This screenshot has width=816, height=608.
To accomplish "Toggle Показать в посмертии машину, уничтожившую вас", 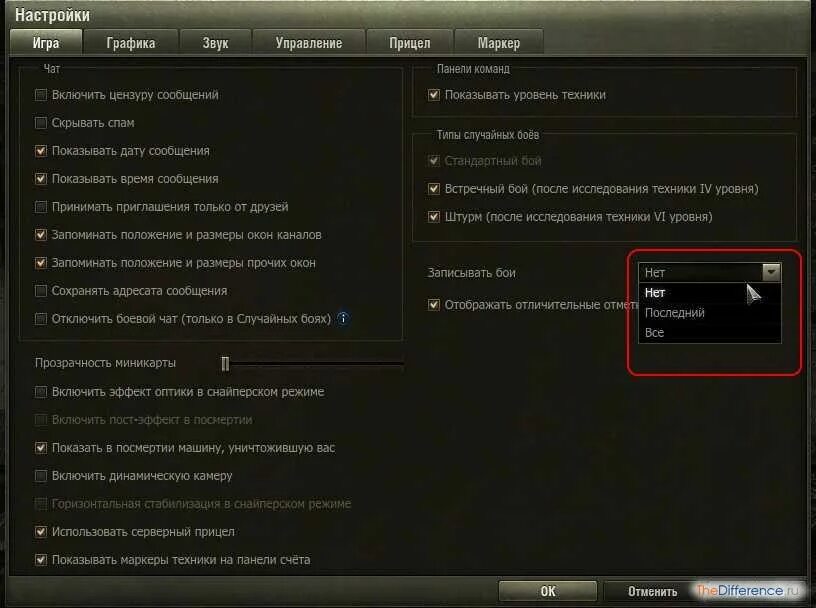I will tap(41, 448).
